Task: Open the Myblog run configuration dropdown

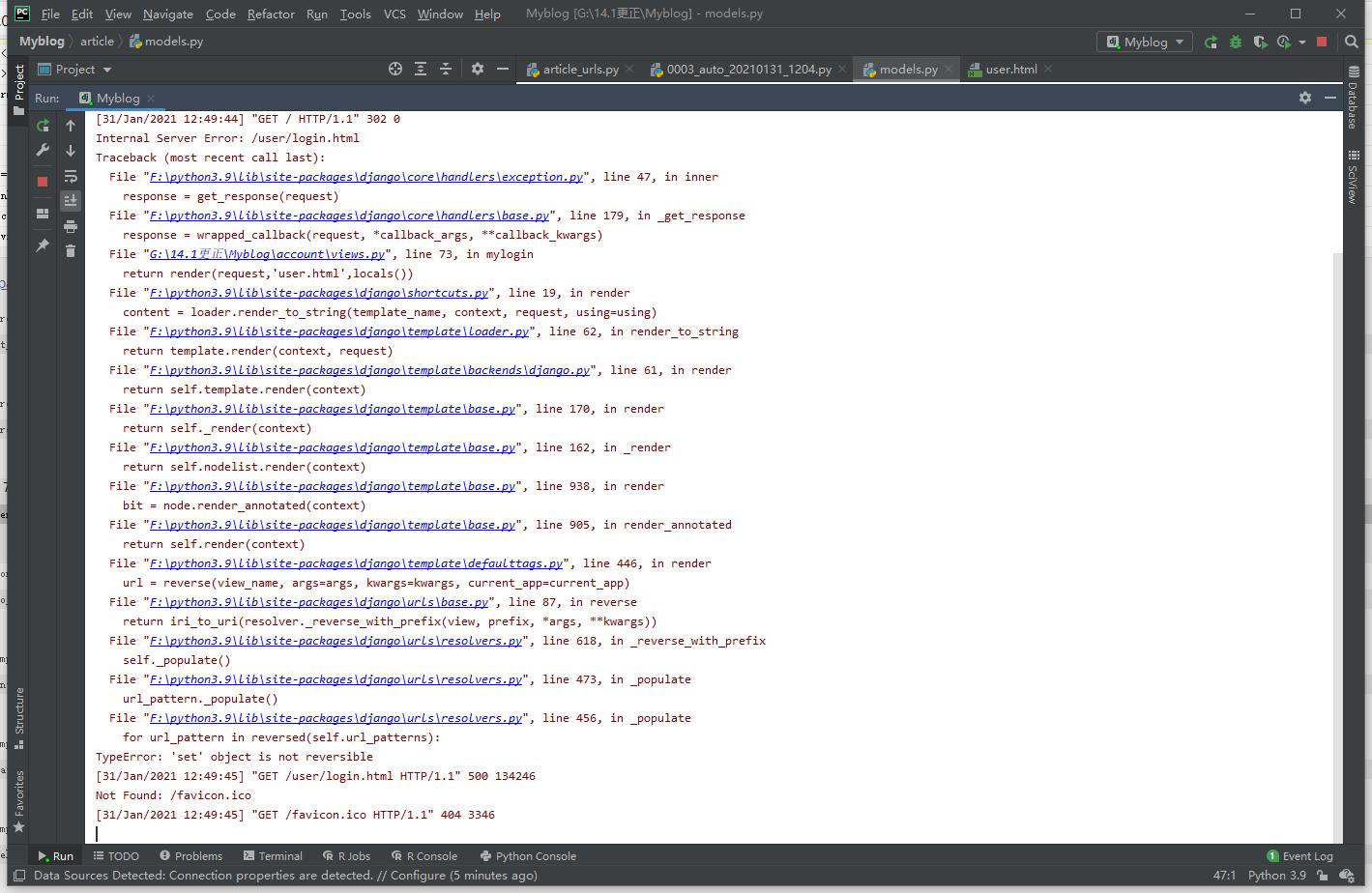Action: pyautogui.click(x=1146, y=42)
